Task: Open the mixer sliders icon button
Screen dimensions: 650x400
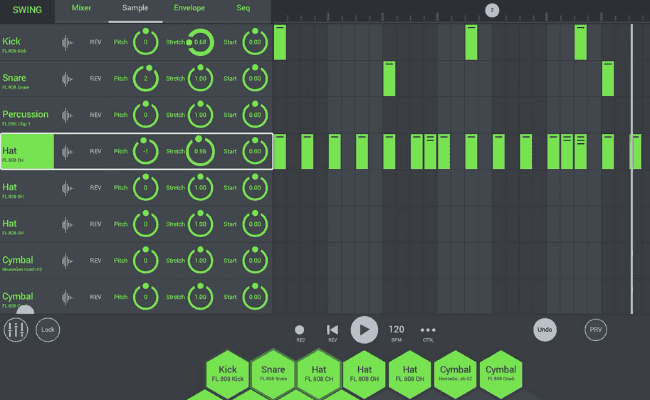Action: tap(16, 330)
